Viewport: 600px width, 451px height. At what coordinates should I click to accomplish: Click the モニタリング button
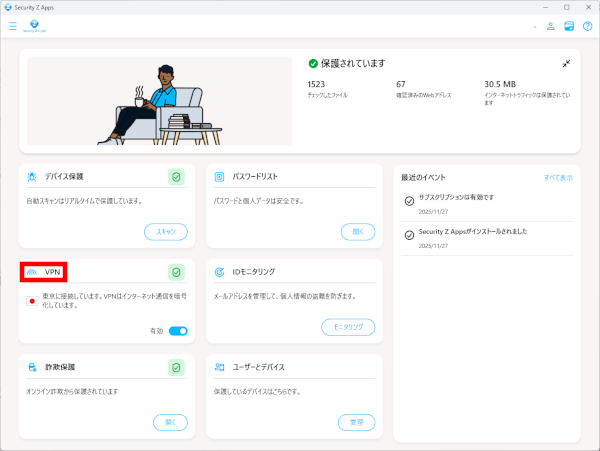[348, 327]
